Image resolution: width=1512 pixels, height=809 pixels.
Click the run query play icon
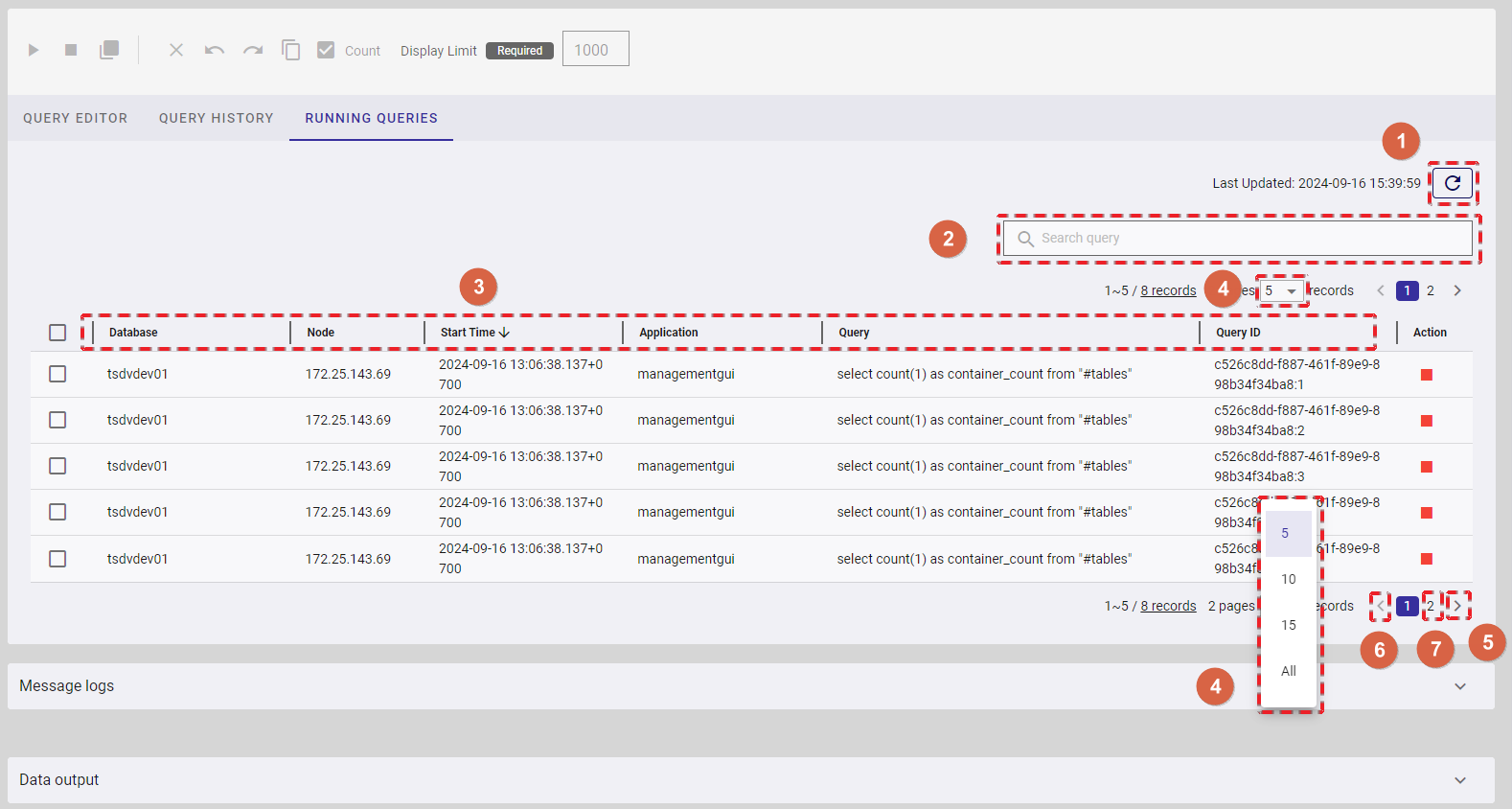[34, 50]
